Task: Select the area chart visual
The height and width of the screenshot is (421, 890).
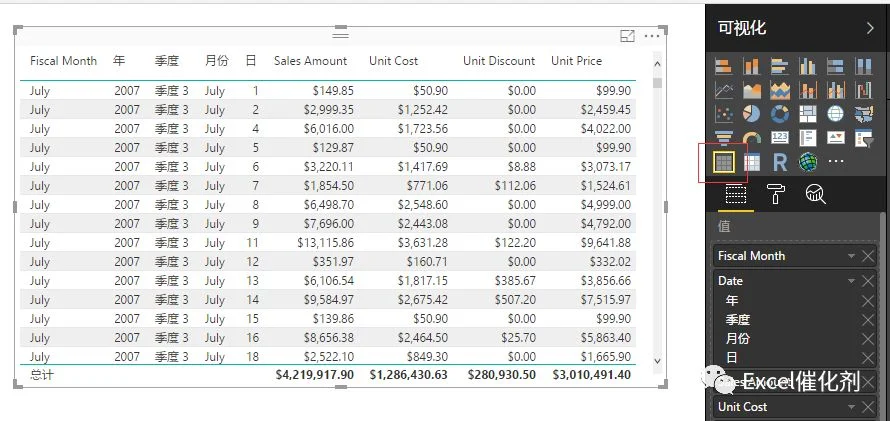Action: [752, 90]
